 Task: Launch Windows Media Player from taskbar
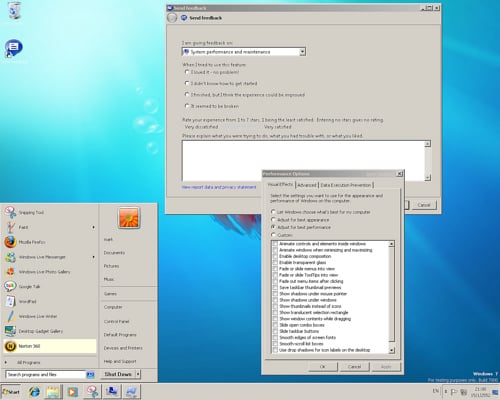(x=72, y=392)
